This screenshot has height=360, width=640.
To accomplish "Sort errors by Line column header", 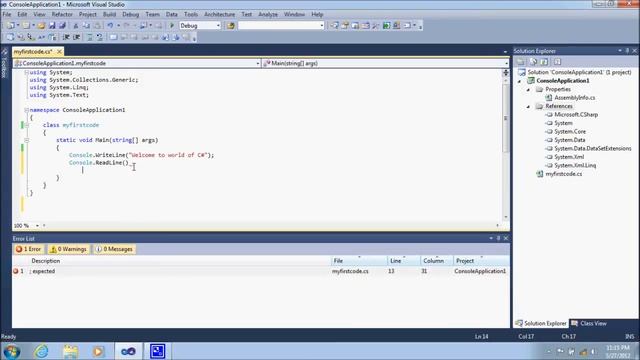I will pyautogui.click(x=403, y=260).
